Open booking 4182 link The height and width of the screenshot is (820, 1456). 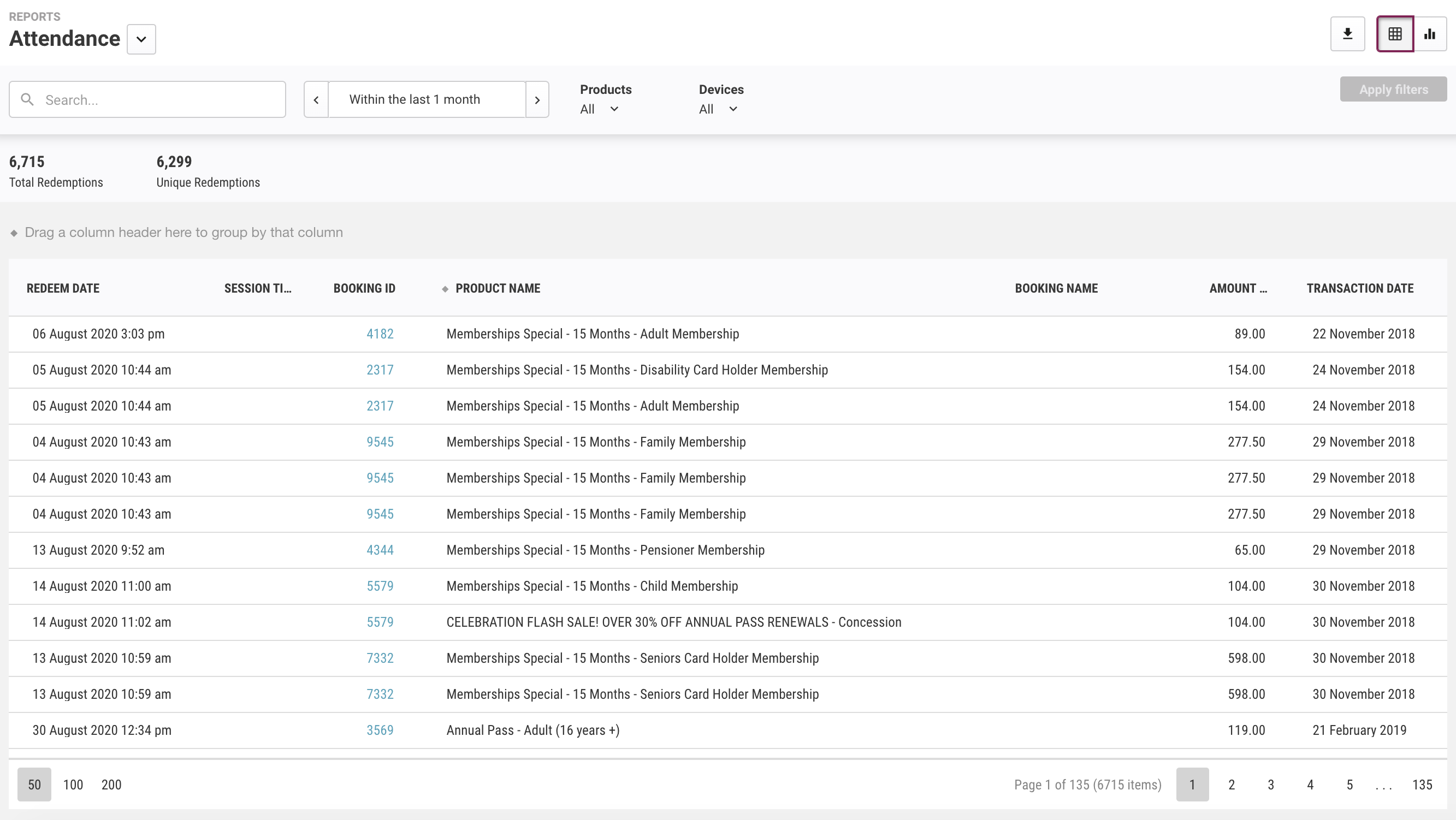click(380, 334)
